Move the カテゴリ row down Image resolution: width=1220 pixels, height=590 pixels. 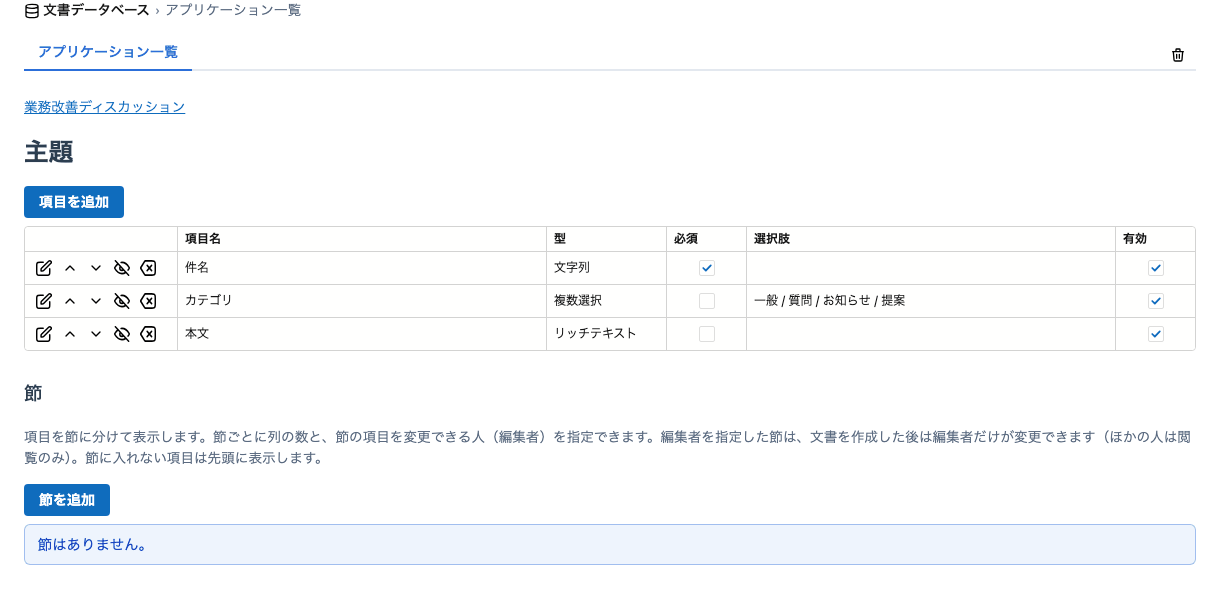96,301
